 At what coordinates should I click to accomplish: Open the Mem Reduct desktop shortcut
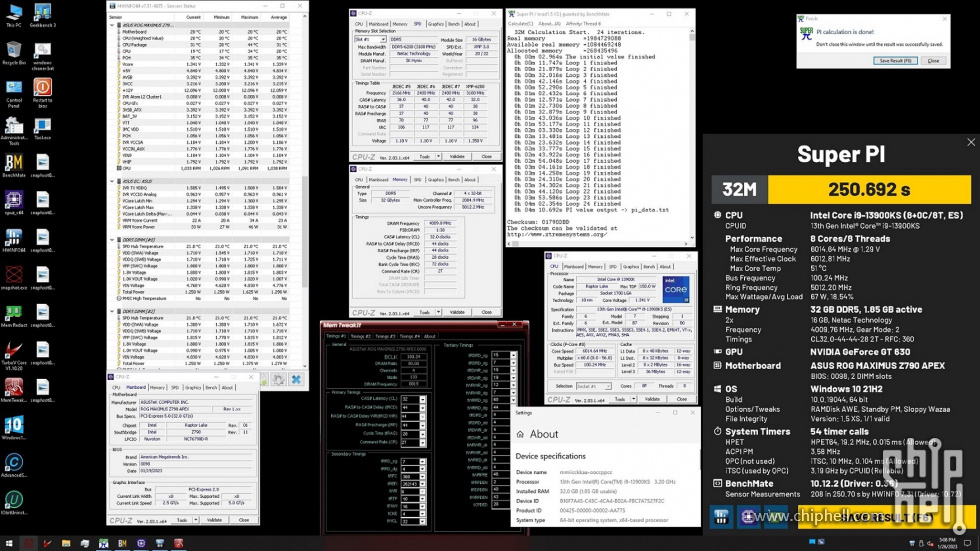point(14,315)
